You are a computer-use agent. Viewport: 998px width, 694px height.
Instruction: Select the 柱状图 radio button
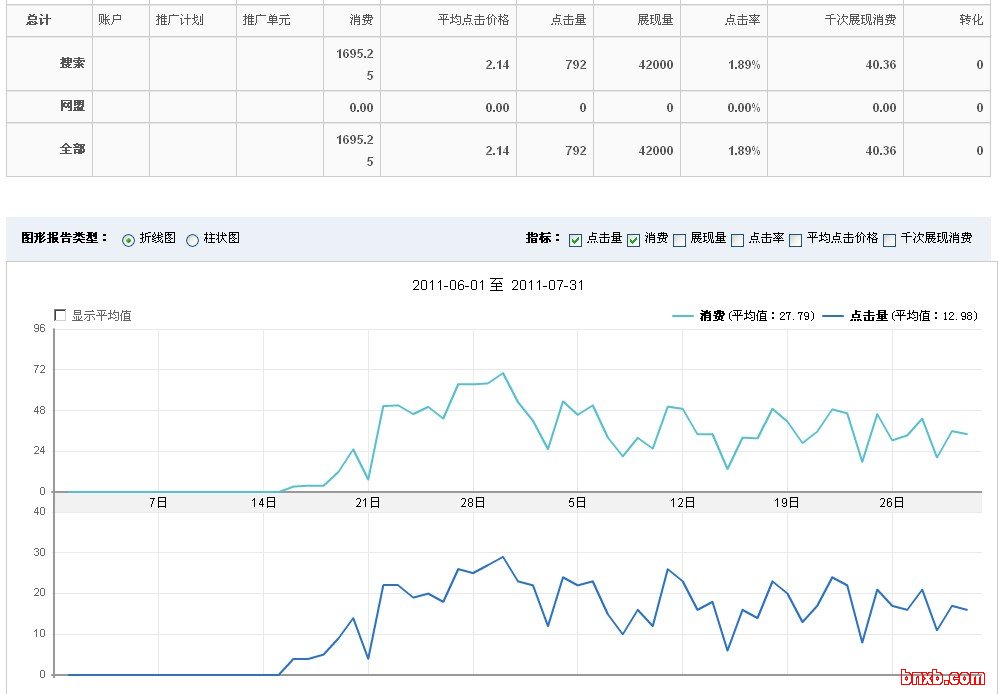tap(192, 240)
